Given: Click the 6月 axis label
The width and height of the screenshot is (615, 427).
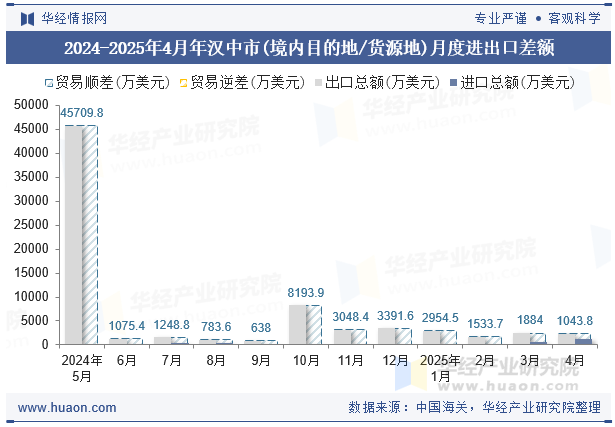Looking at the screenshot, I should coord(127,360).
